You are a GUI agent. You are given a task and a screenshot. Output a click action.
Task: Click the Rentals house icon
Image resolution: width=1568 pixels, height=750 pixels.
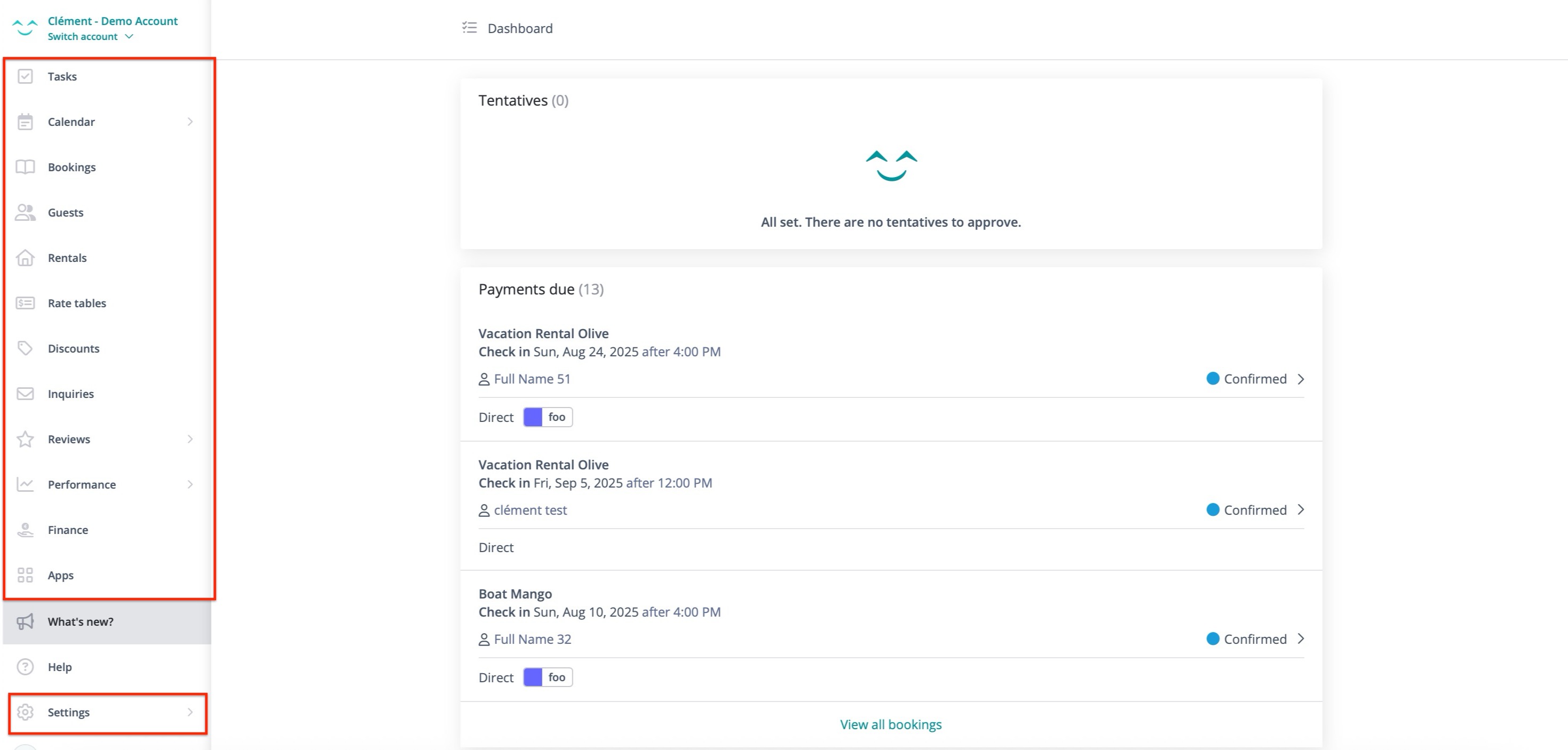pyautogui.click(x=25, y=258)
